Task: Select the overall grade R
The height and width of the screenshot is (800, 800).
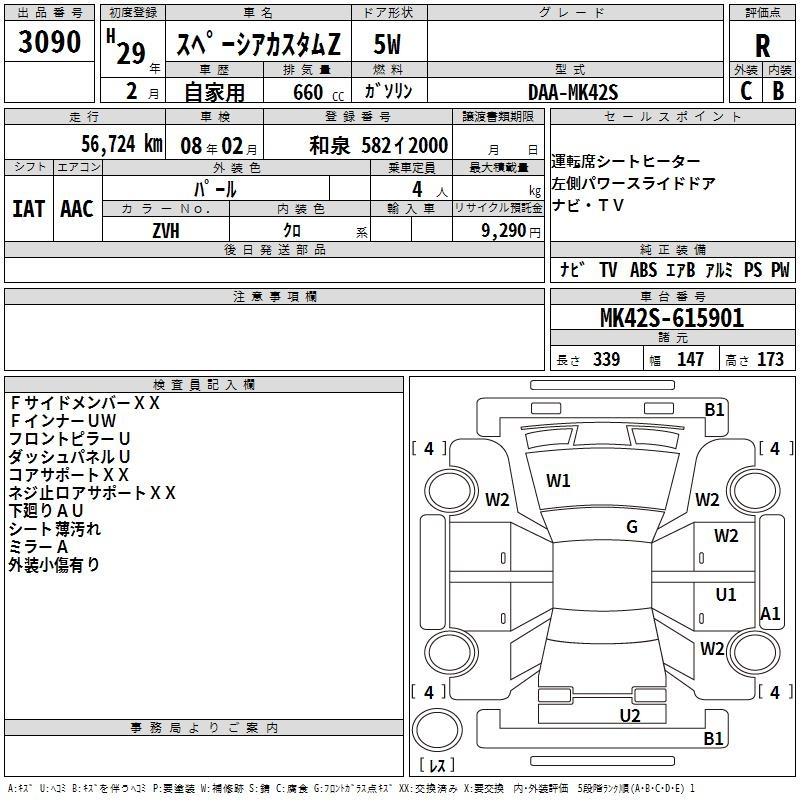Action: point(762,46)
